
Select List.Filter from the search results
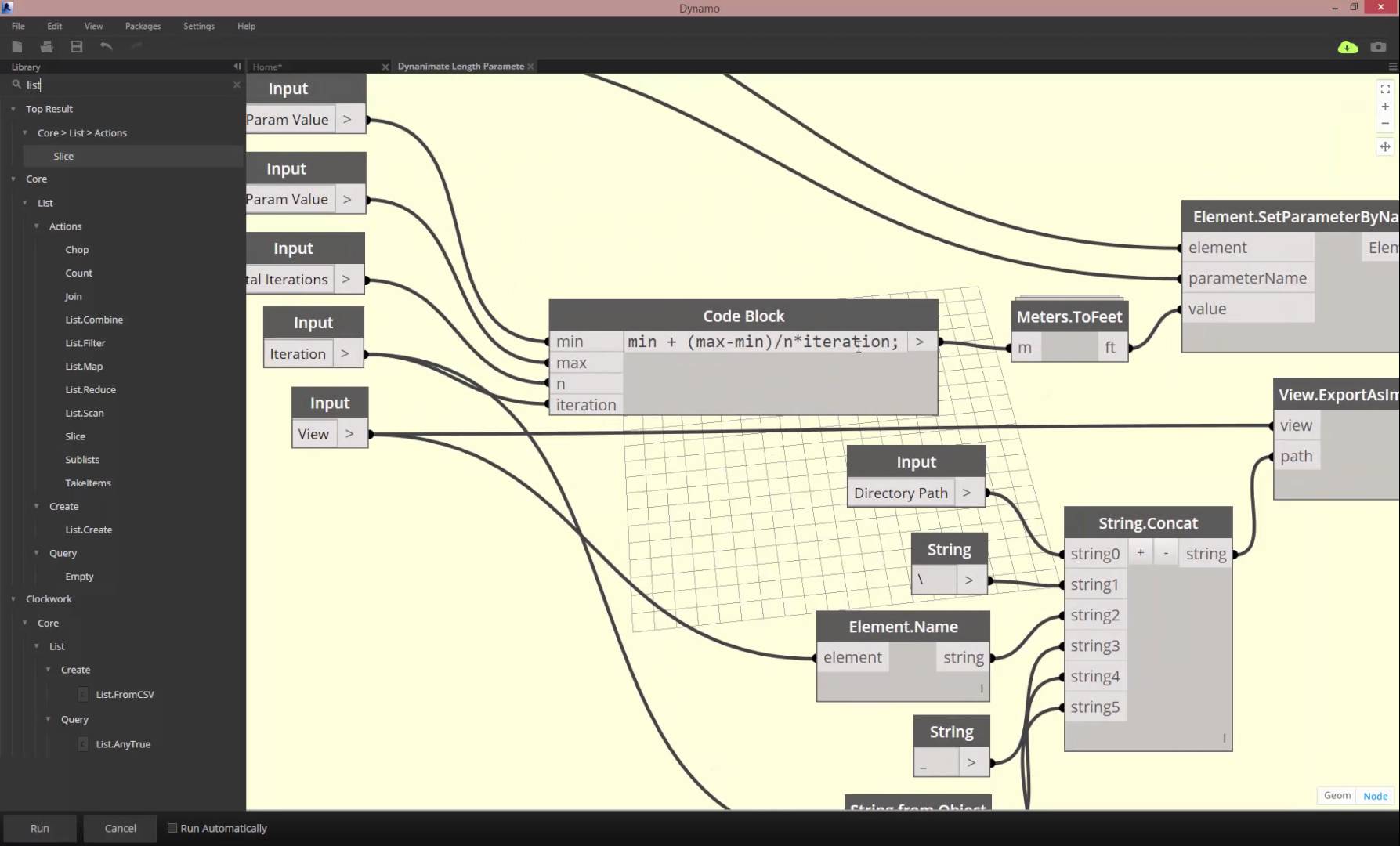pos(86,342)
